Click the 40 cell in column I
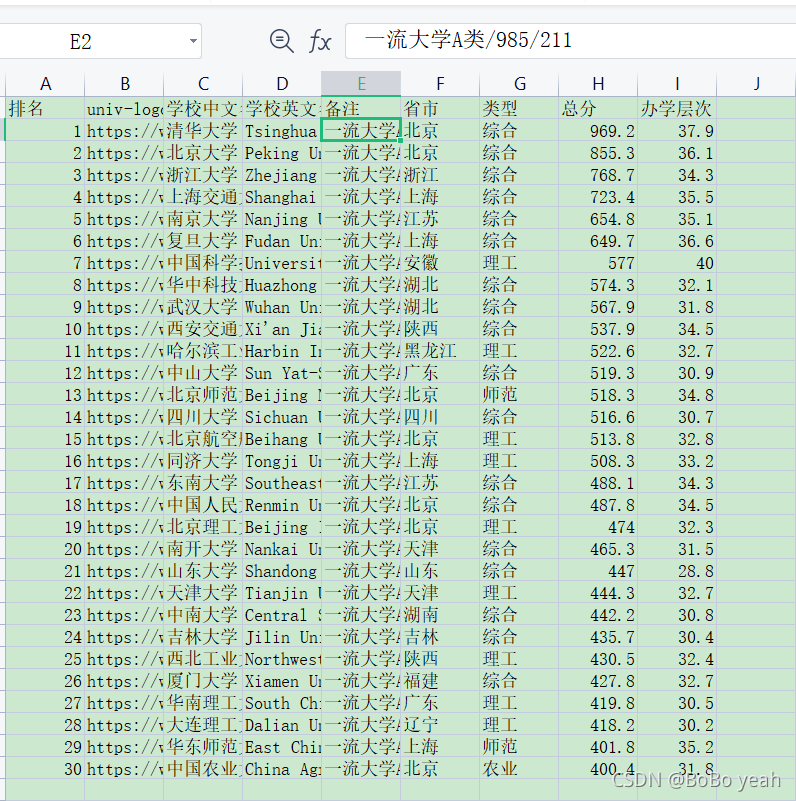This screenshot has width=796, height=801. [677, 263]
